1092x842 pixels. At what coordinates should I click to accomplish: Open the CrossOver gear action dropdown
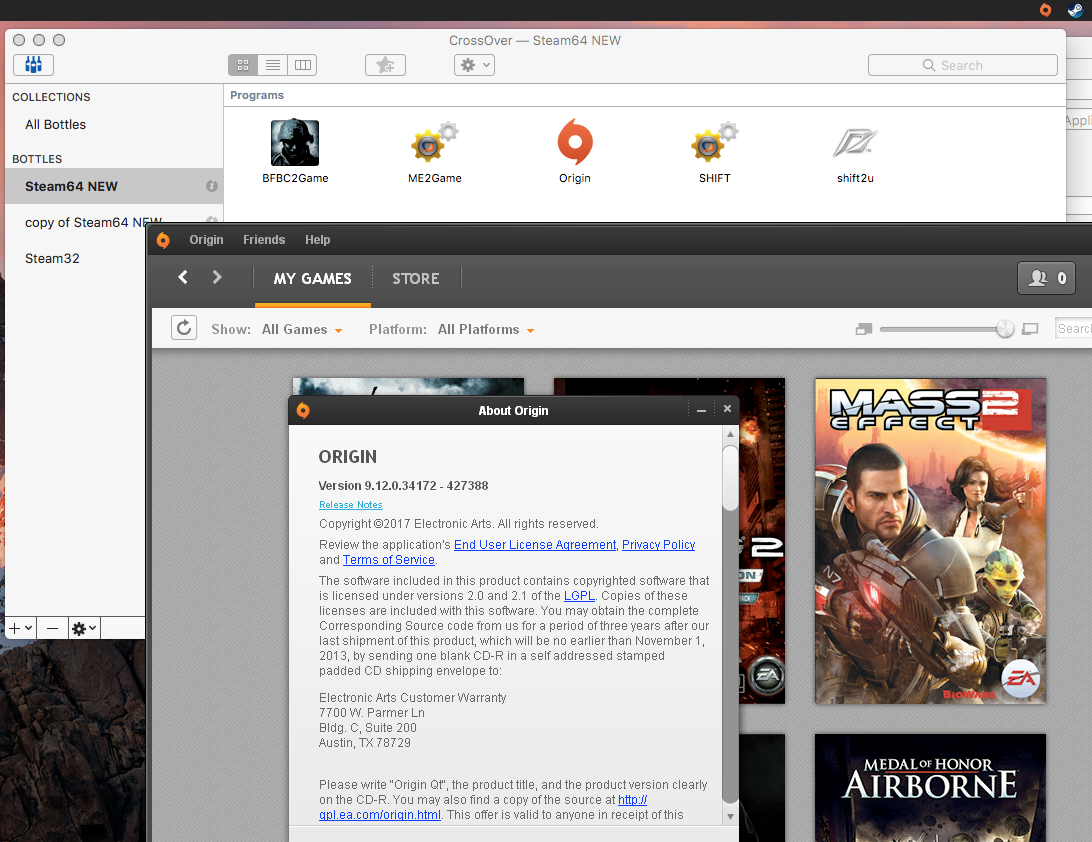point(474,65)
